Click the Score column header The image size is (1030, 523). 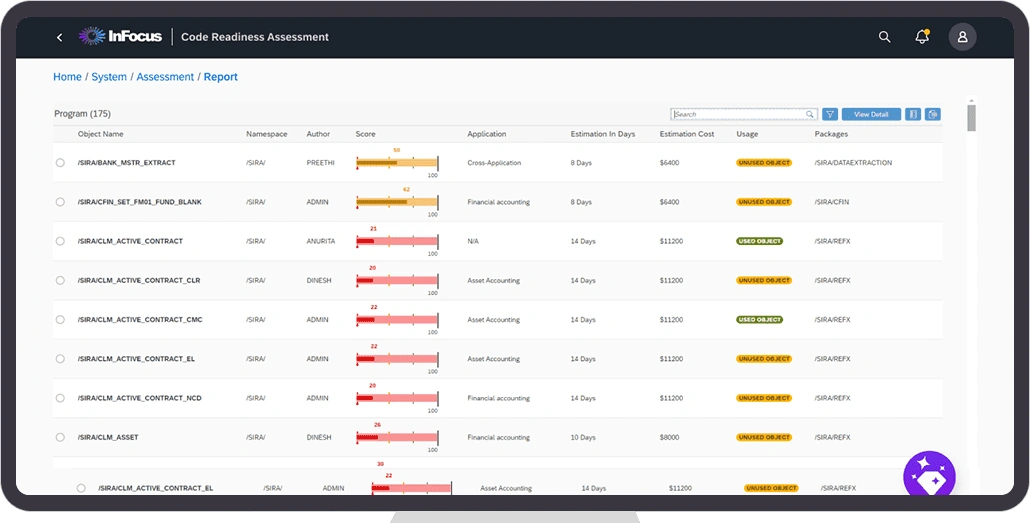click(x=366, y=134)
